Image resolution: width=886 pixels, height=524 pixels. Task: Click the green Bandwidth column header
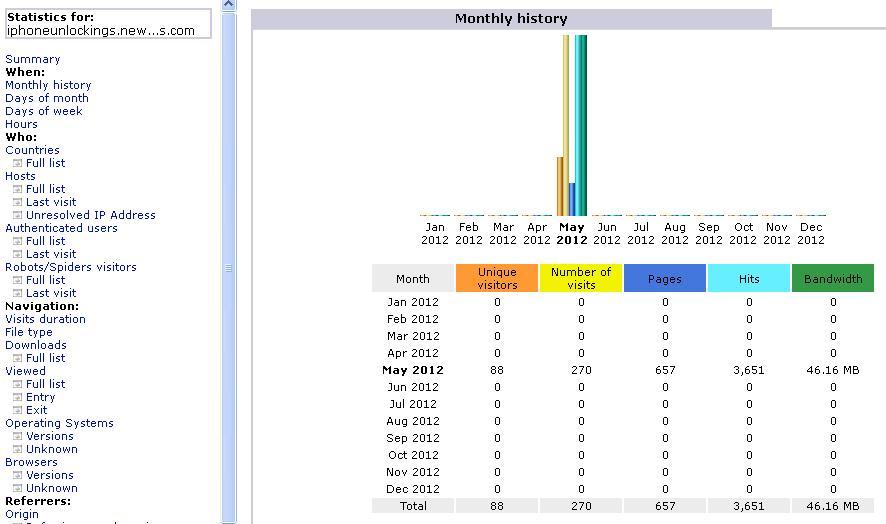tap(832, 278)
